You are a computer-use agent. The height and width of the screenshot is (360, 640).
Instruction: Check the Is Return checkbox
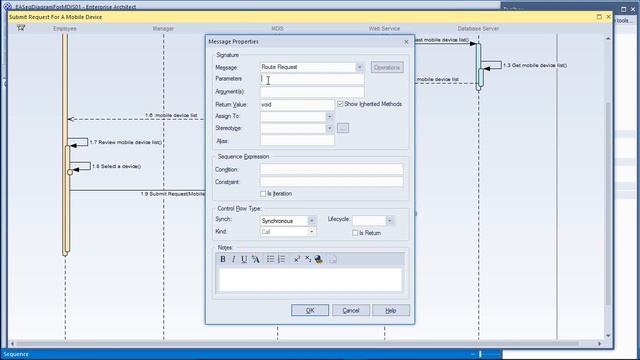(x=355, y=233)
